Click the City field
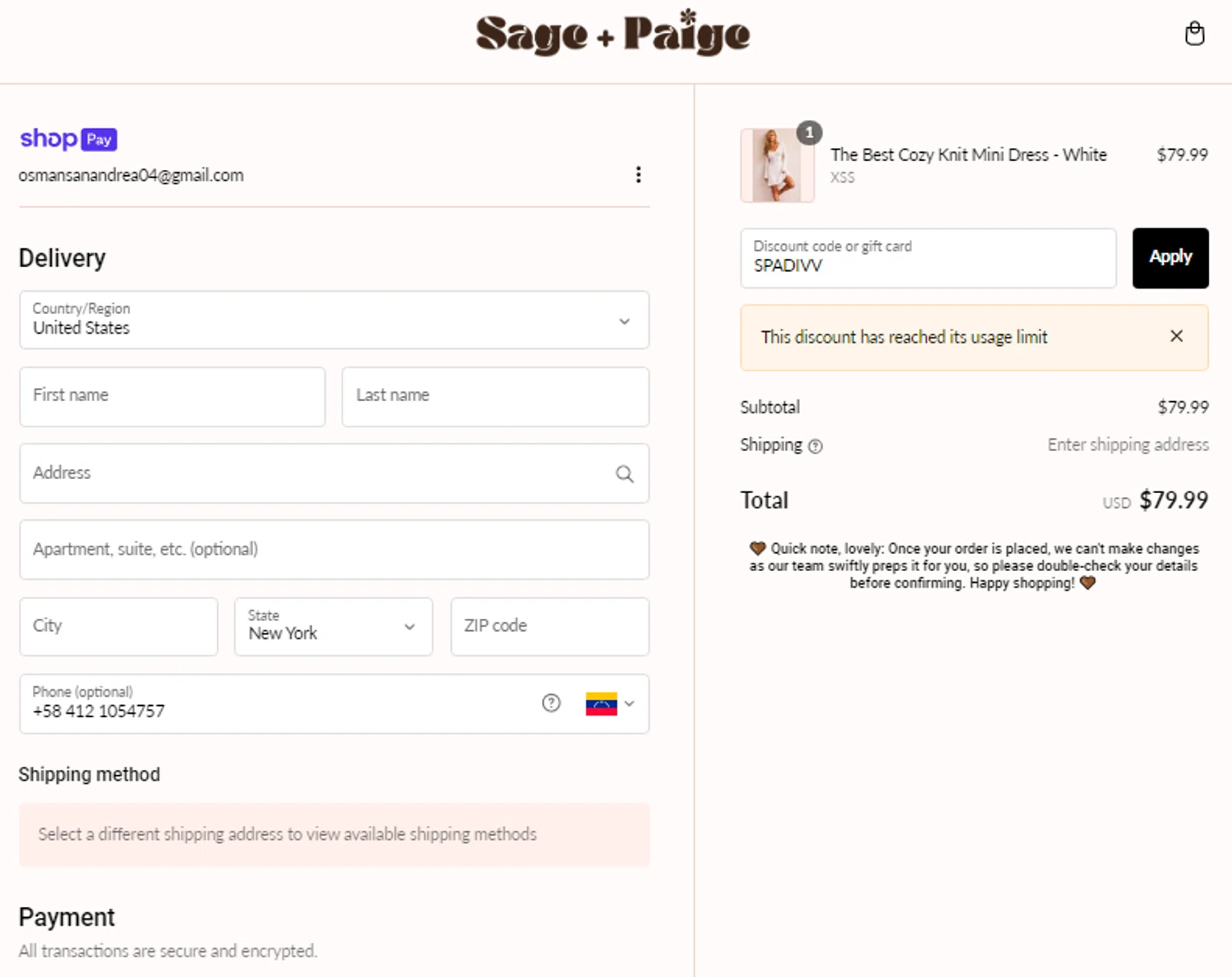Viewport: 1232px width, 977px height. click(x=118, y=626)
